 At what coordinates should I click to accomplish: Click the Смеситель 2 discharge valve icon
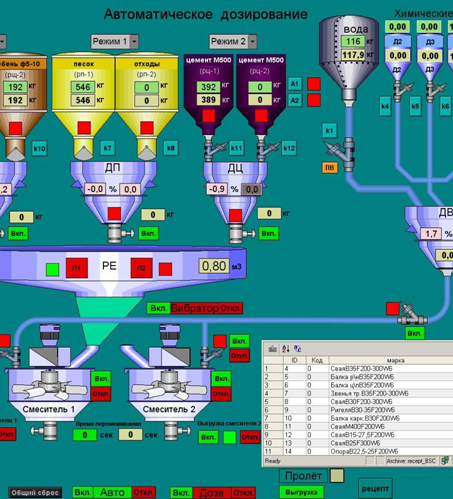176,430
